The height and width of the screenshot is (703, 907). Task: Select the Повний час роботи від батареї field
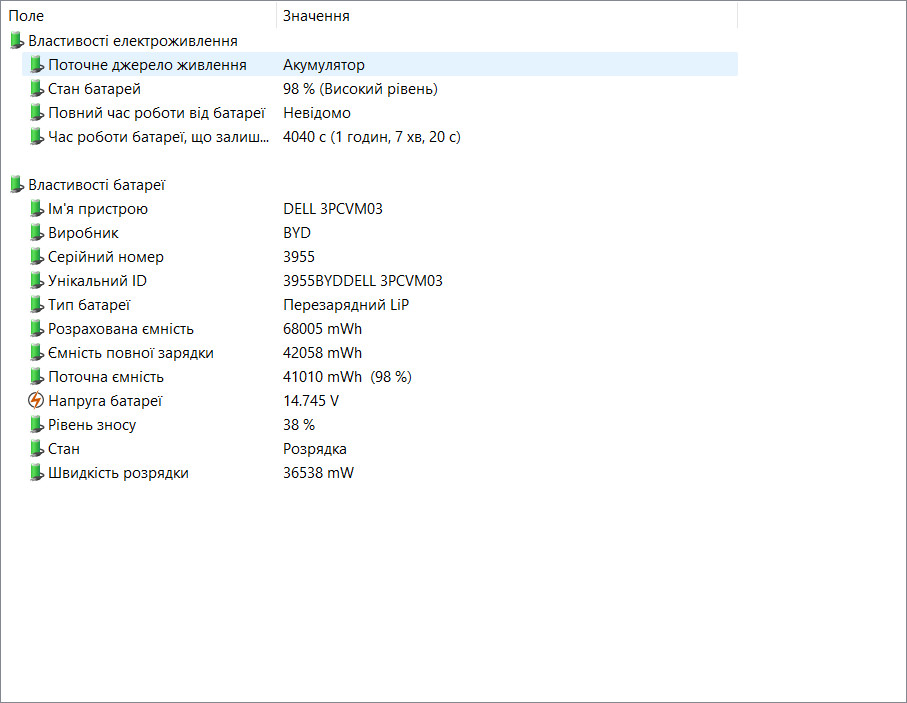[156, 112]
